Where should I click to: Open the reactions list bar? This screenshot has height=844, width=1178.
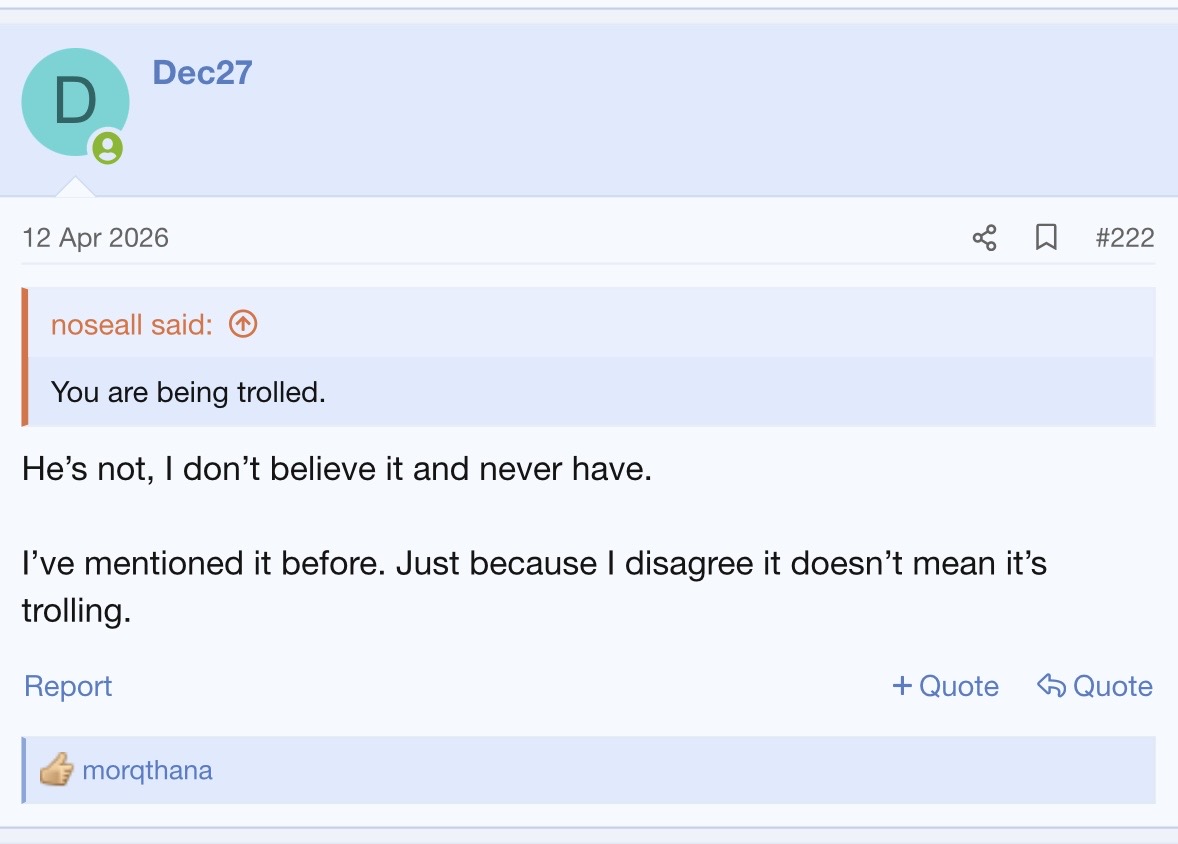point(588,770)
